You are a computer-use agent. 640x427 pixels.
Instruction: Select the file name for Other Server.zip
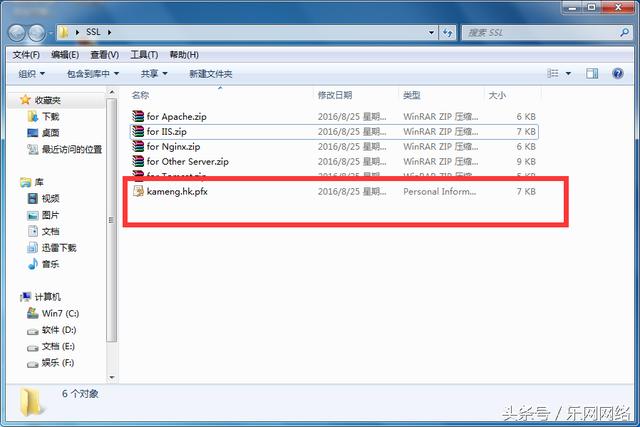tap(188, 161)
